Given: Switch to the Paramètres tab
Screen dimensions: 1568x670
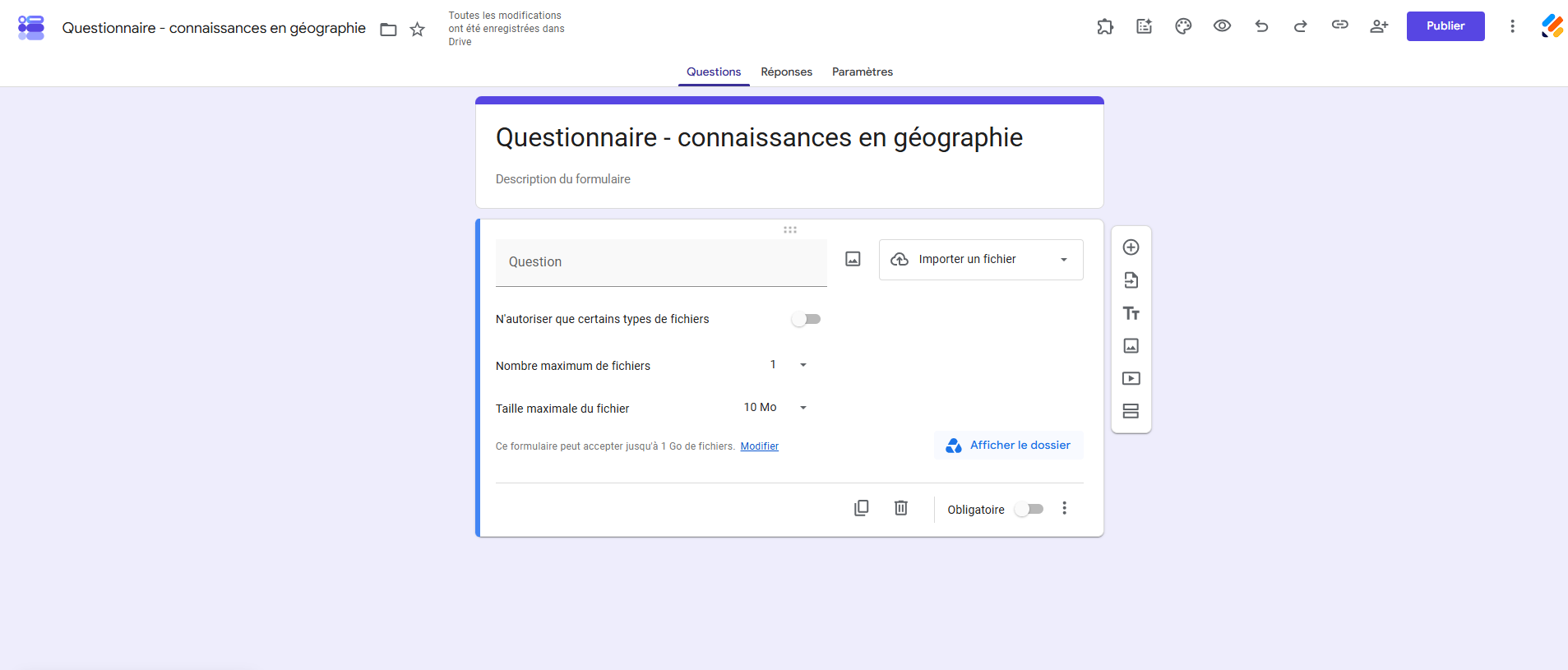Looking at the screenshot, I should 863,72.
